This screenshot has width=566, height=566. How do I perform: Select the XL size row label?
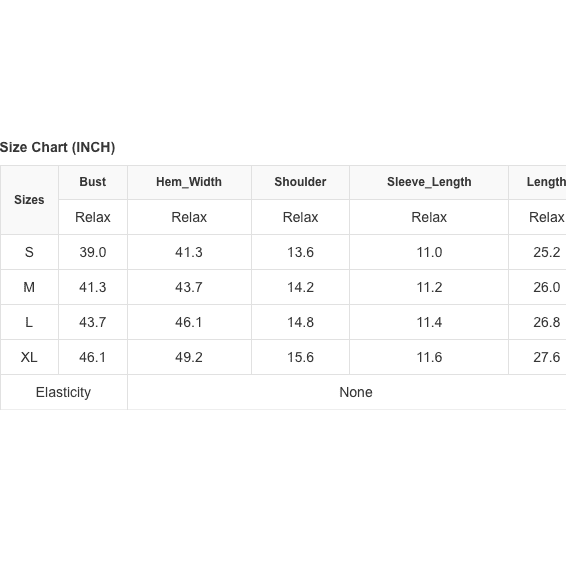[29, 357]
